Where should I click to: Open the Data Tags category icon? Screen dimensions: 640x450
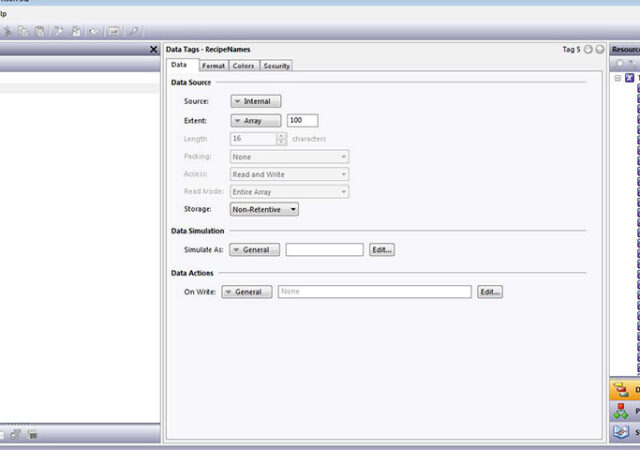tap(621, 390)
